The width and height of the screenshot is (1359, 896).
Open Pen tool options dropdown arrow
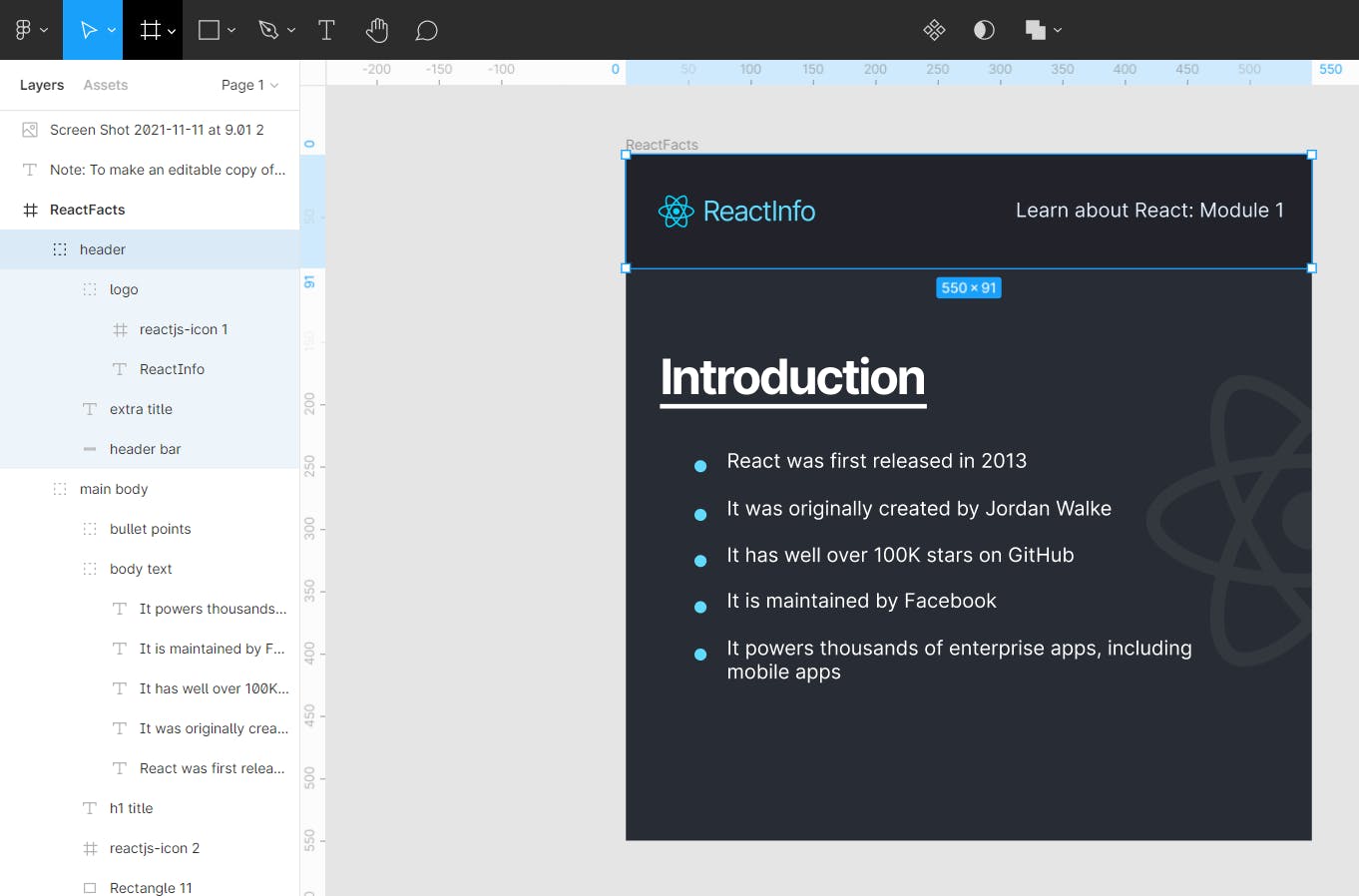[x=291, y=31]
